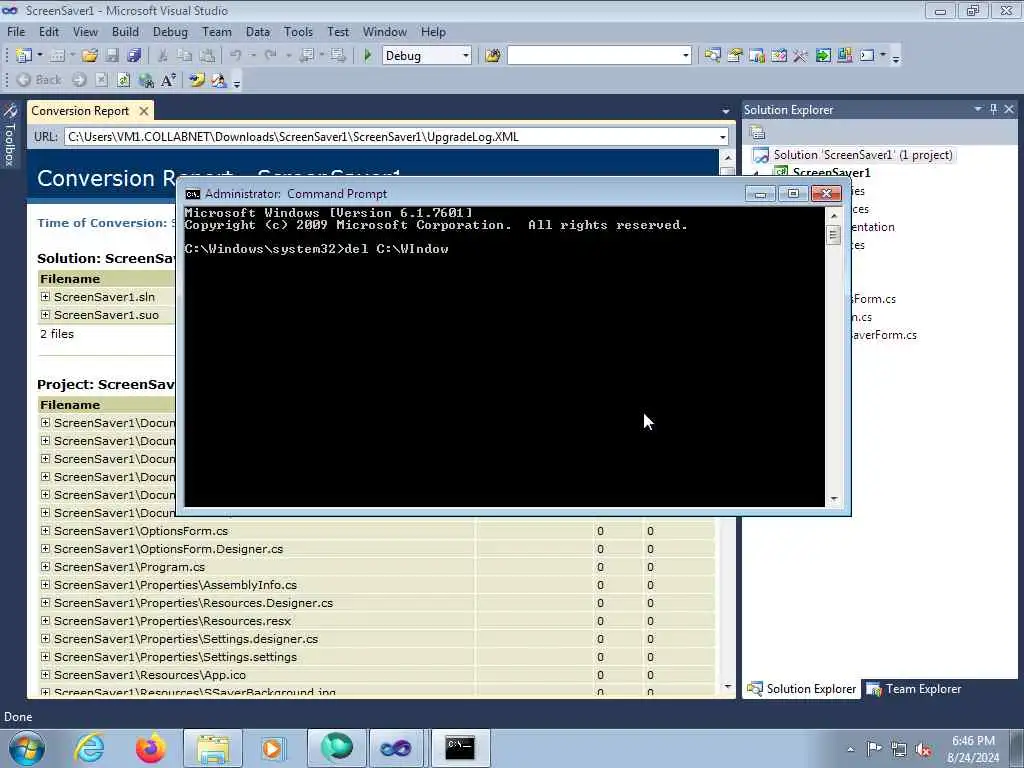This screenshot has height=768, width=1024.
Task: Click the web Search globe icon
Action: 146,80
